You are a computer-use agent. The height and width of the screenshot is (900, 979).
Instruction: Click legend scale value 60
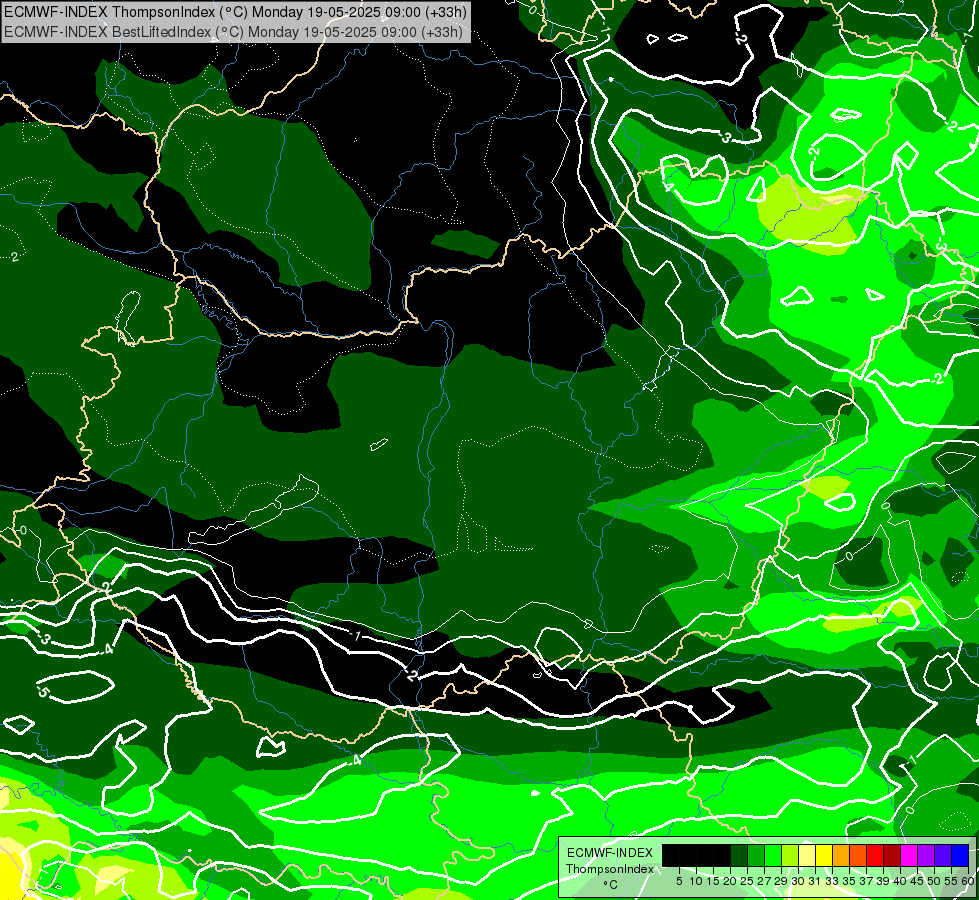pos(967,881)
